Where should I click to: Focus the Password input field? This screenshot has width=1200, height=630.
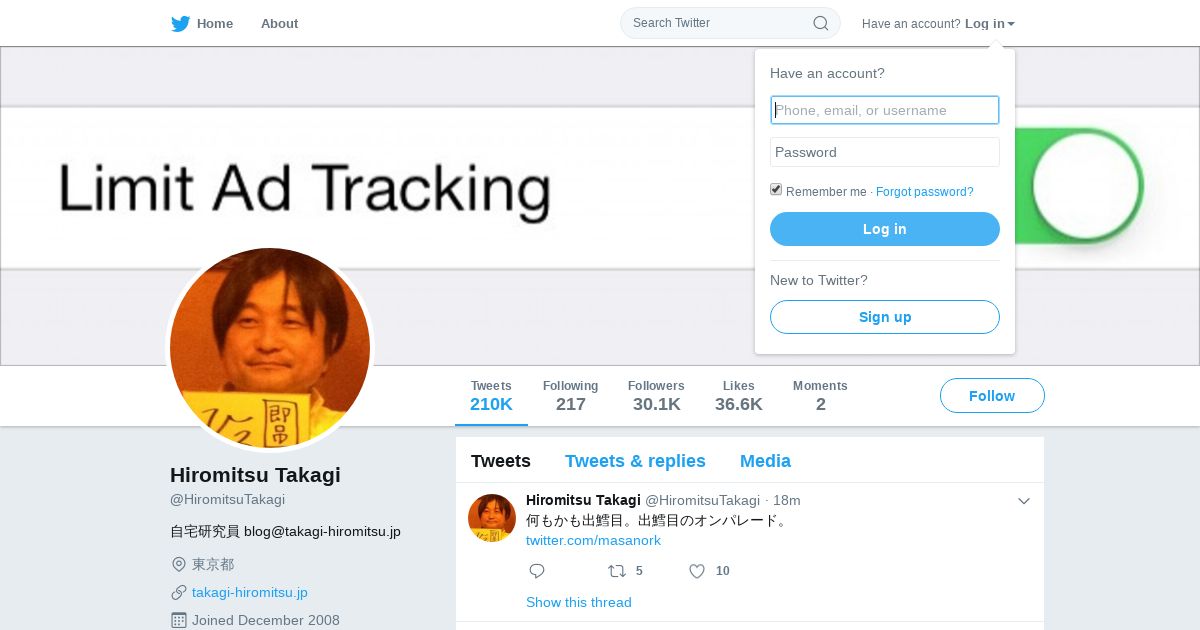885,152
